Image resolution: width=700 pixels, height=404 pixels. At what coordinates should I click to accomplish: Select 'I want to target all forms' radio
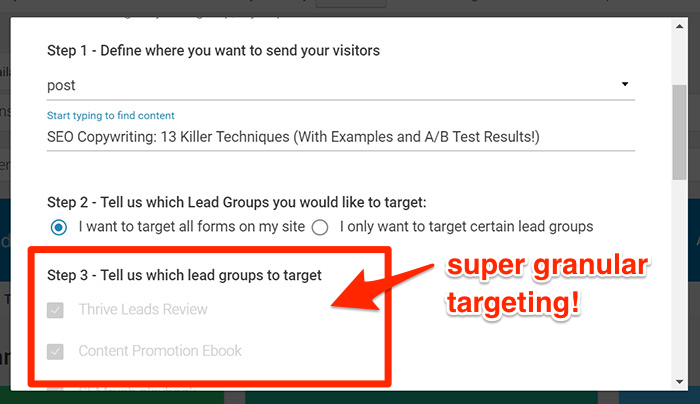tap(59, 227)
